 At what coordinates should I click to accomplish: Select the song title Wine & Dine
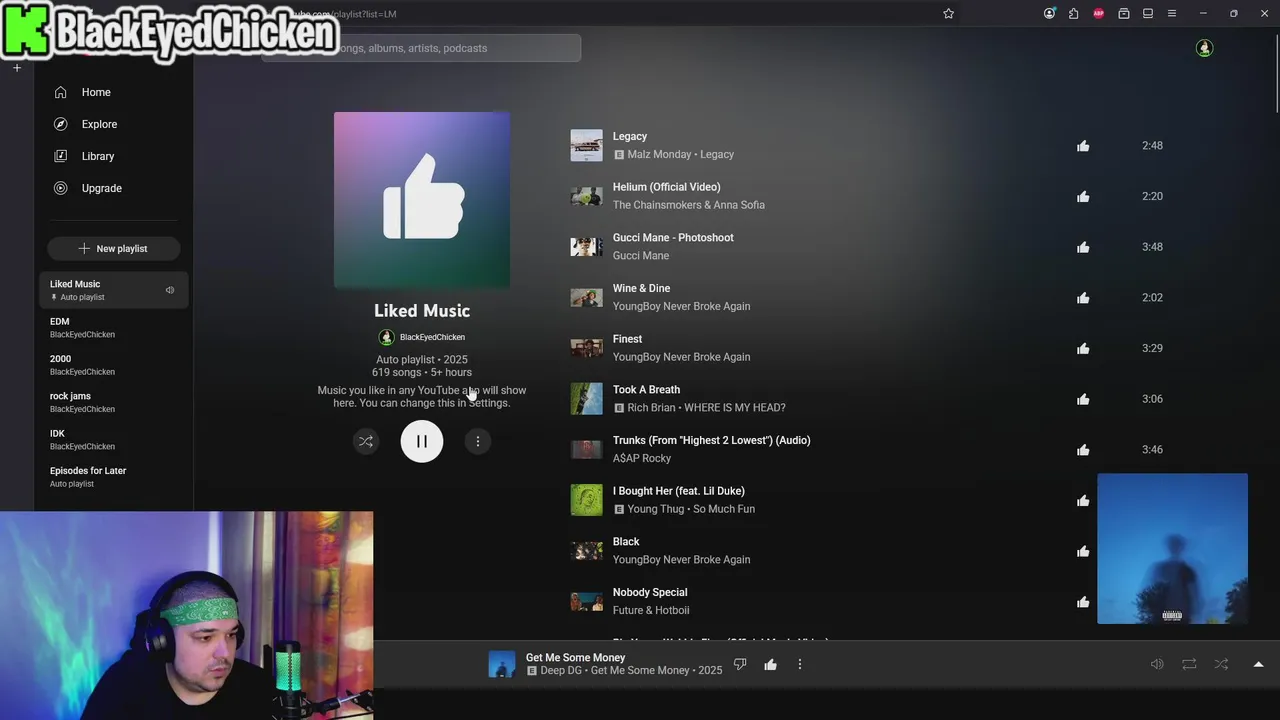point(641,288)
